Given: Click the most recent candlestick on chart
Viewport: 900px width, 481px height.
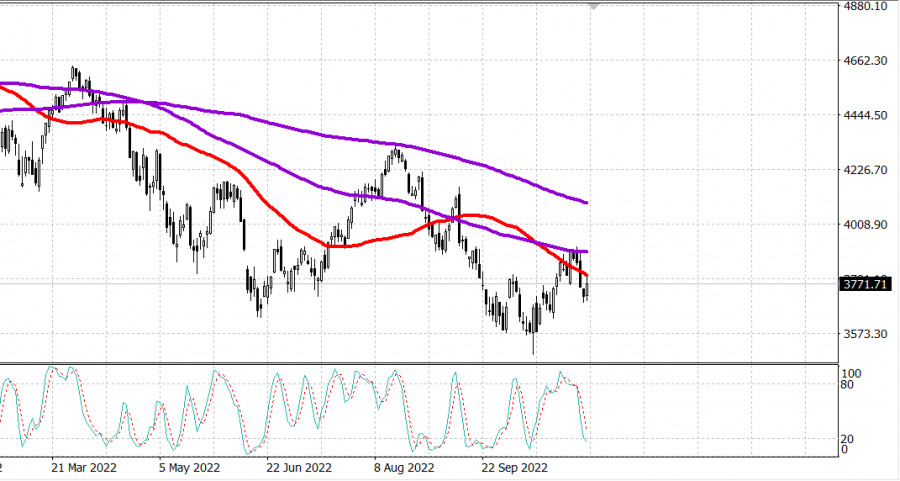Looking at the screenshot, I should (587, 291).
